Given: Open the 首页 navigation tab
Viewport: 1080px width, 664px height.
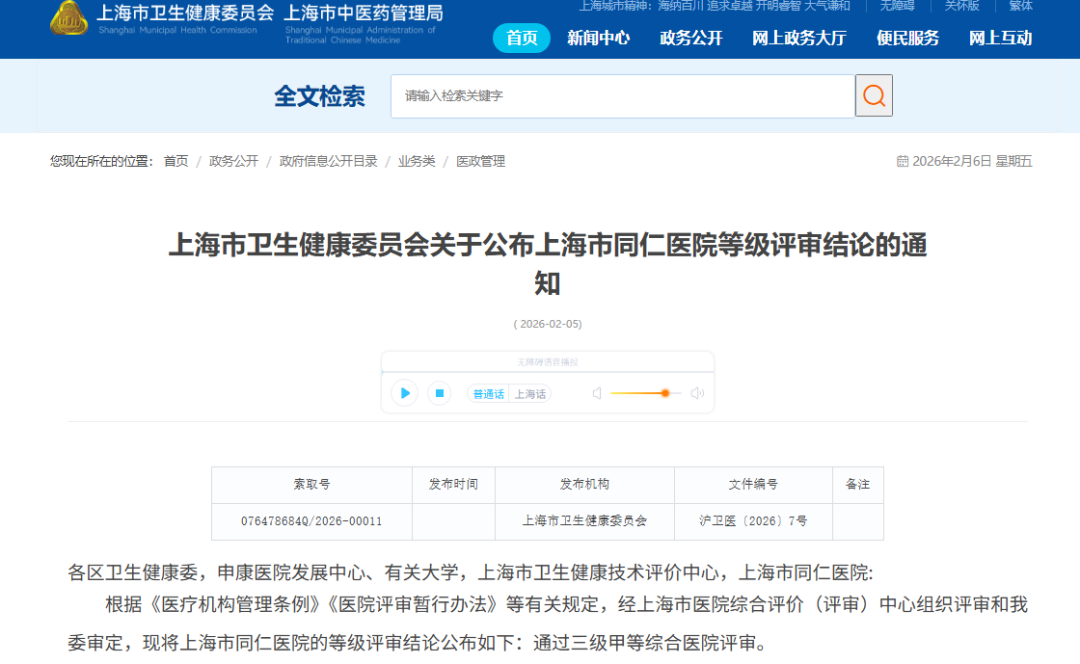Looking at the screenshot, I should (x=521, y=38).
